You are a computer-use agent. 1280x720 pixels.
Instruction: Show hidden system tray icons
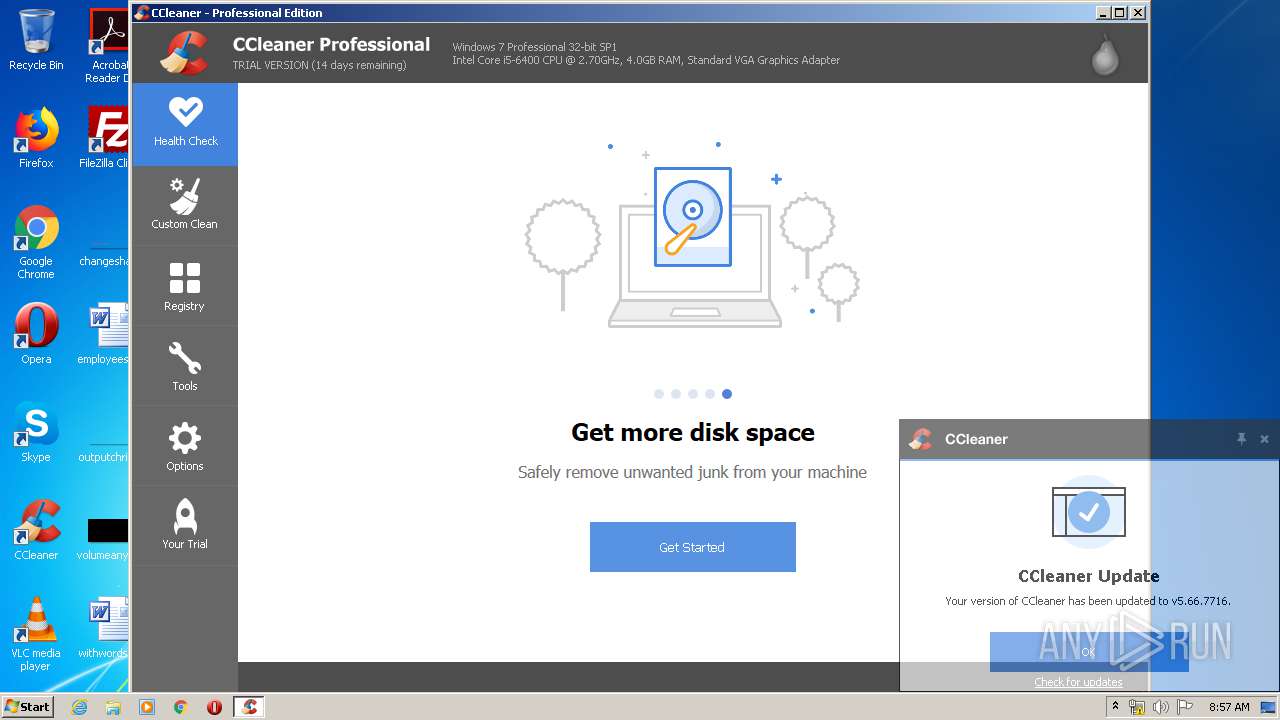click(x=1115, y=707)
